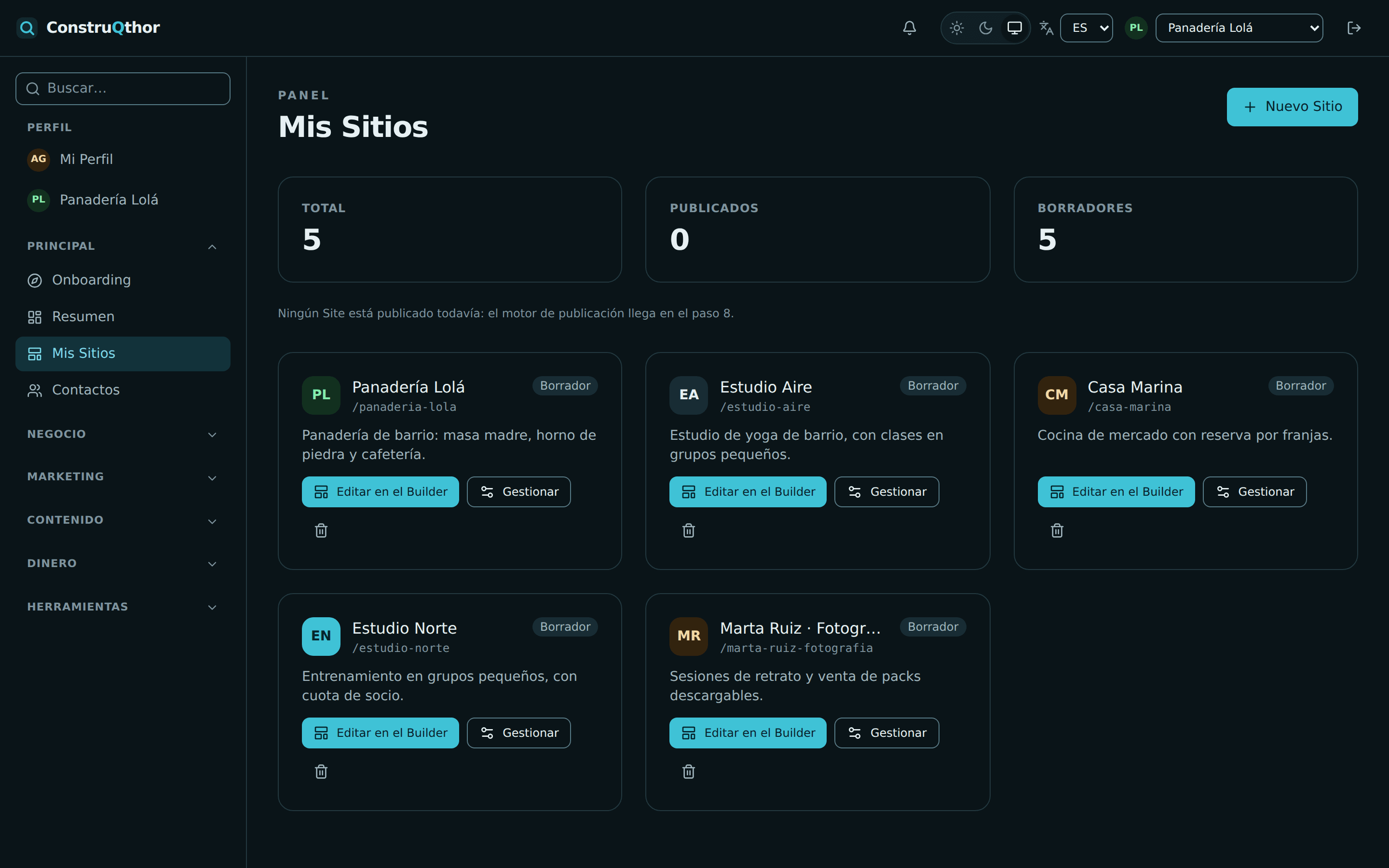This screenshot has height=868, width=1389.
Task: Select Mis Sitios in the sidebar
Action: [x=123, y=353]
